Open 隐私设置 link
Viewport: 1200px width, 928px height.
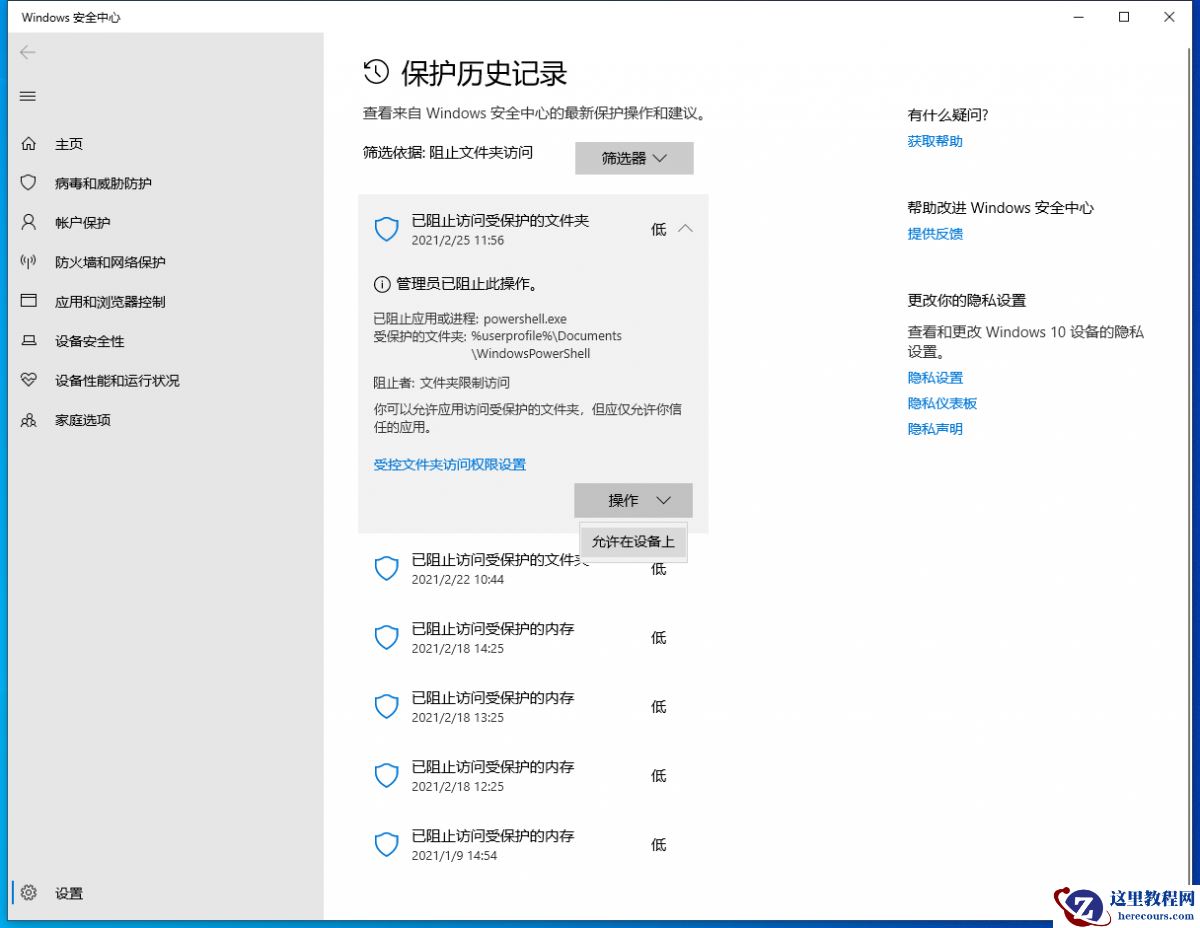click(934, 377)
